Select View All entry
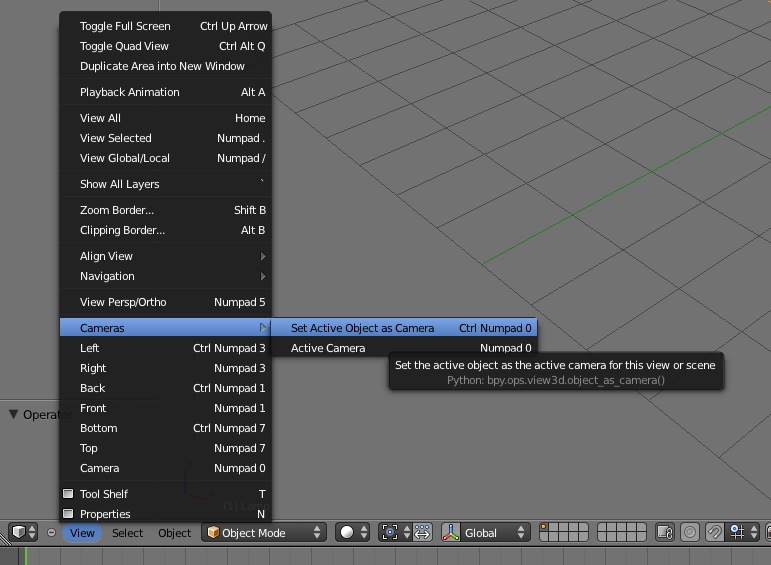The width and height of the screenshot is (771, 565). point(166,118)
